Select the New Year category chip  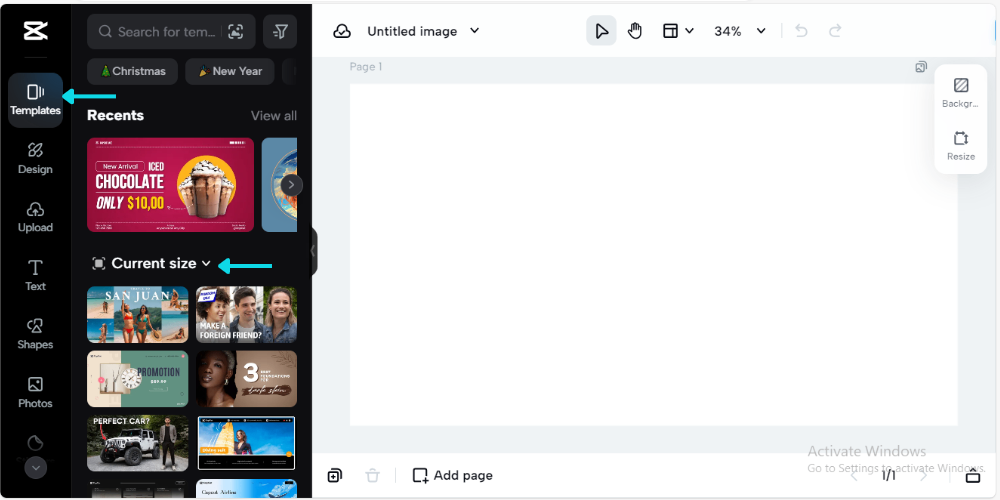(230, 71)
